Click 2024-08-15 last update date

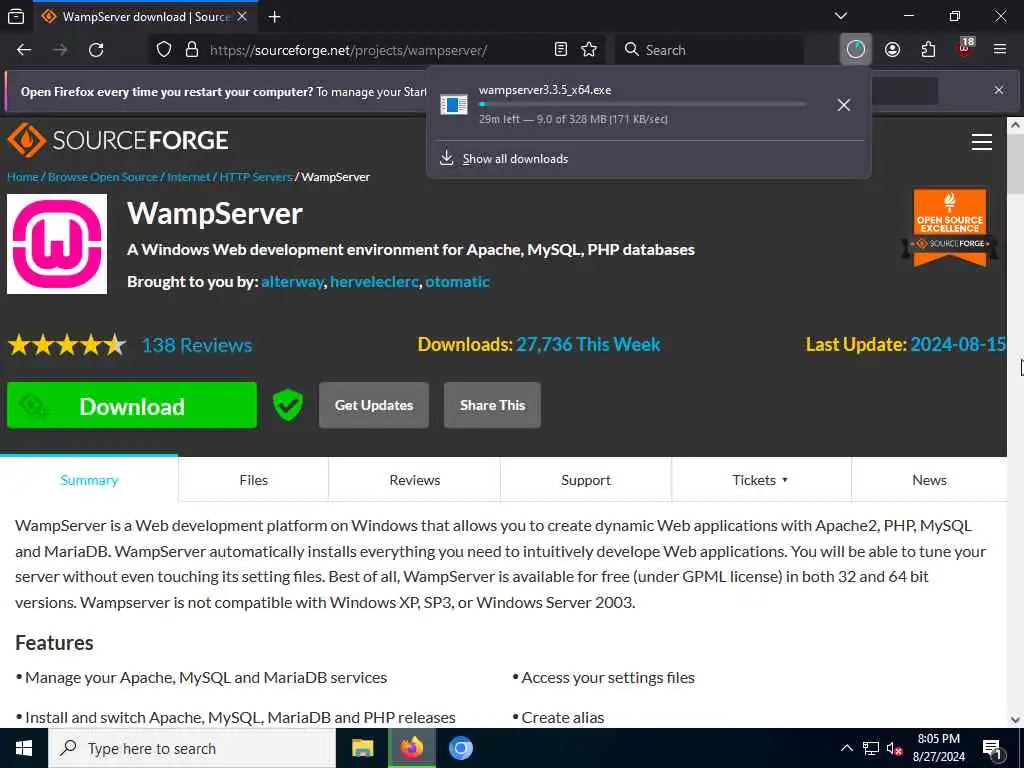coord(957,344)
